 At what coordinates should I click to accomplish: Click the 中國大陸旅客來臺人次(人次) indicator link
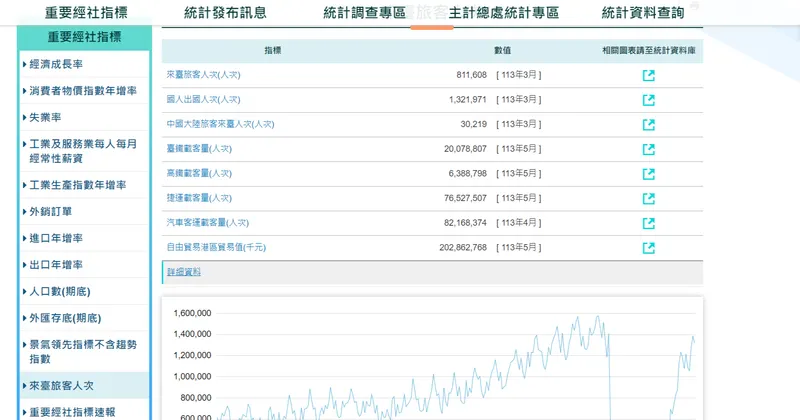click(220, 124)
